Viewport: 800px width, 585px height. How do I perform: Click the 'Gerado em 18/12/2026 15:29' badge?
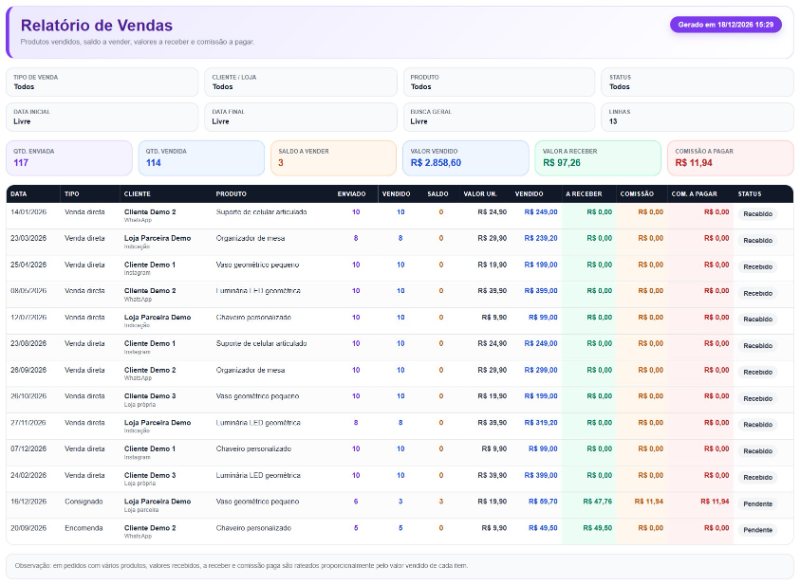(x=726, y=24)
